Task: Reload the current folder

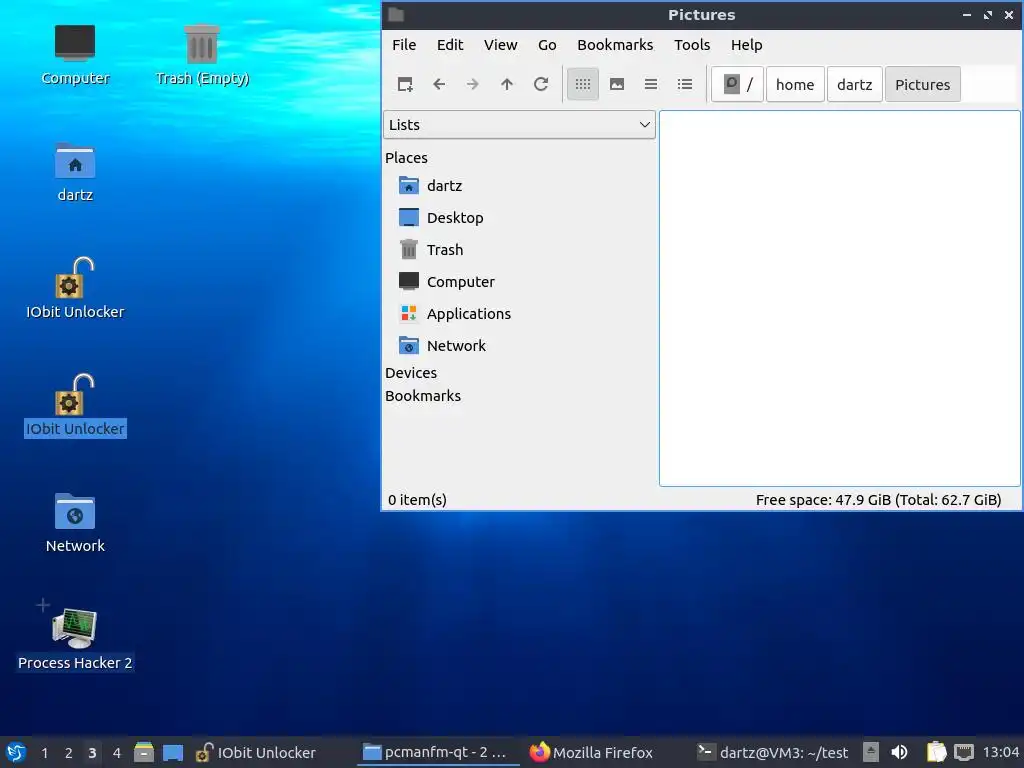Action: pyautogui.click(x=541, y=84)
